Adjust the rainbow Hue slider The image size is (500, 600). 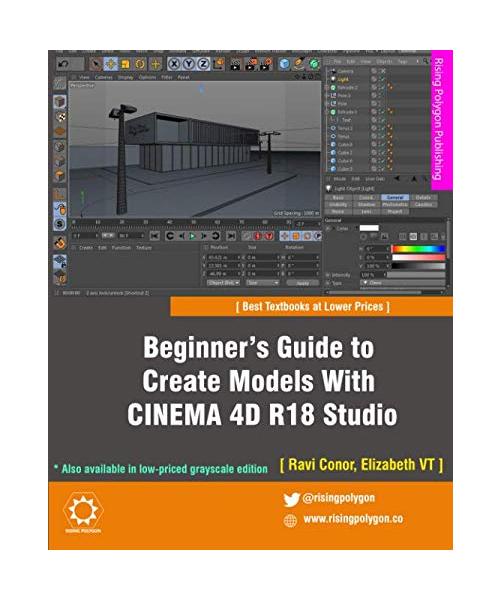tap(419, 249)
